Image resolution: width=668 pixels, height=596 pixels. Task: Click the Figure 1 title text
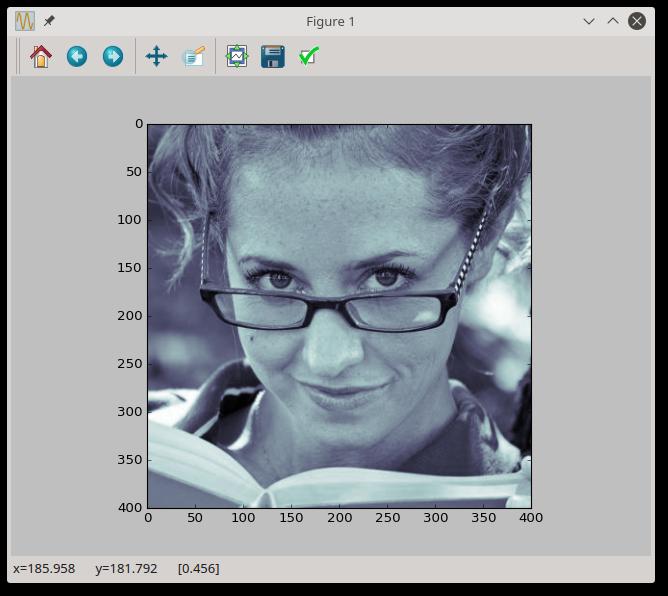(330, 21)
